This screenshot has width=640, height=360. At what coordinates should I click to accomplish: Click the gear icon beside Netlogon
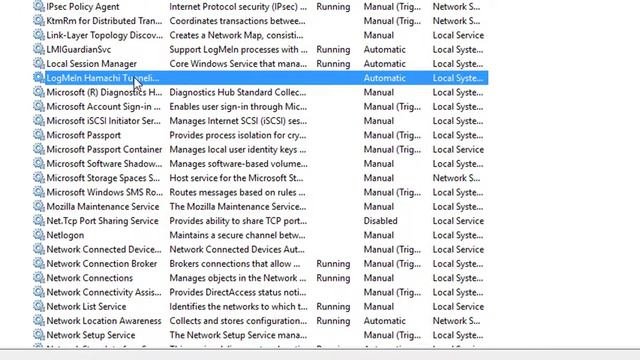point(39,235)
